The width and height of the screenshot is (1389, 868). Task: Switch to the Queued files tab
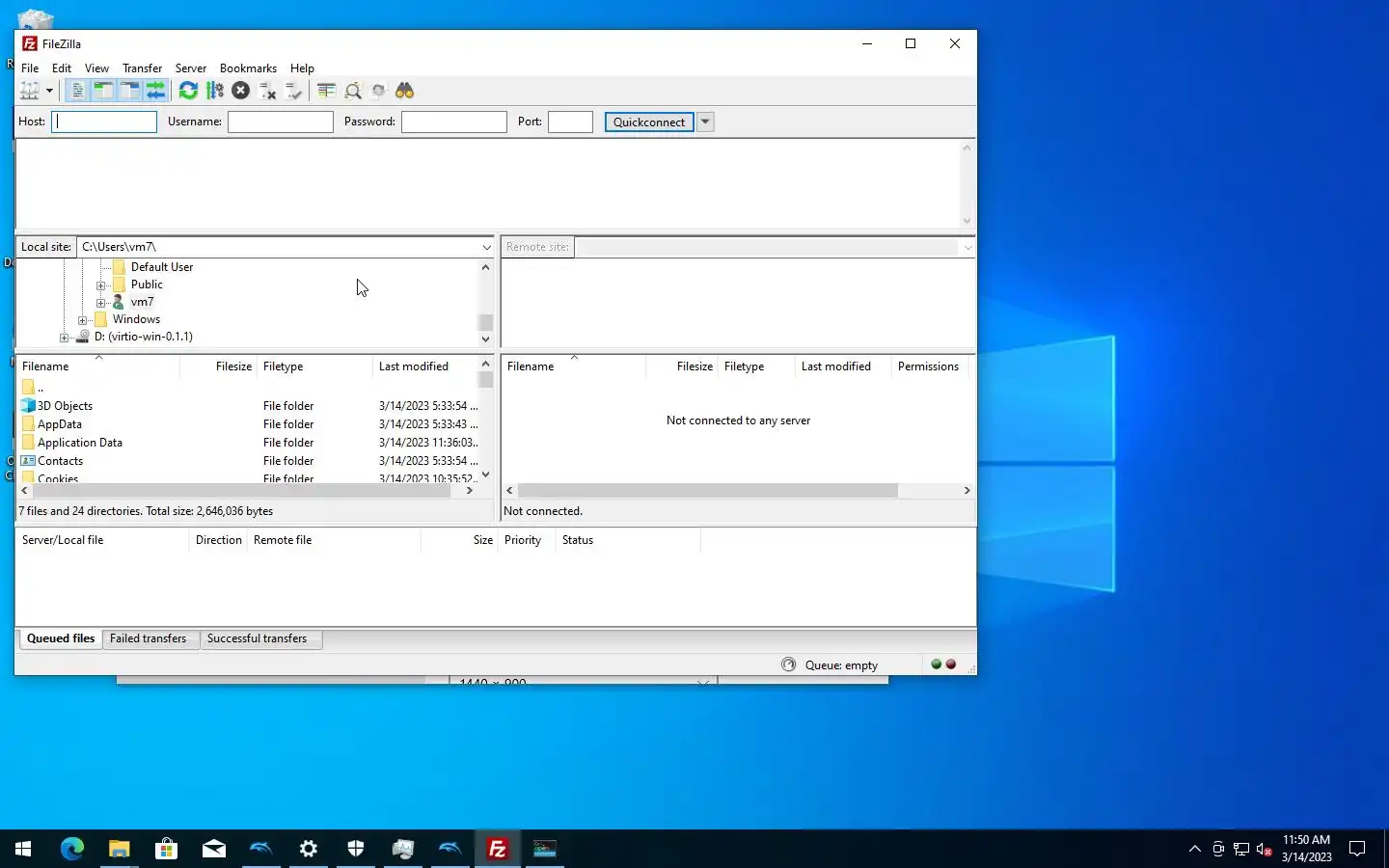(61, 638)
